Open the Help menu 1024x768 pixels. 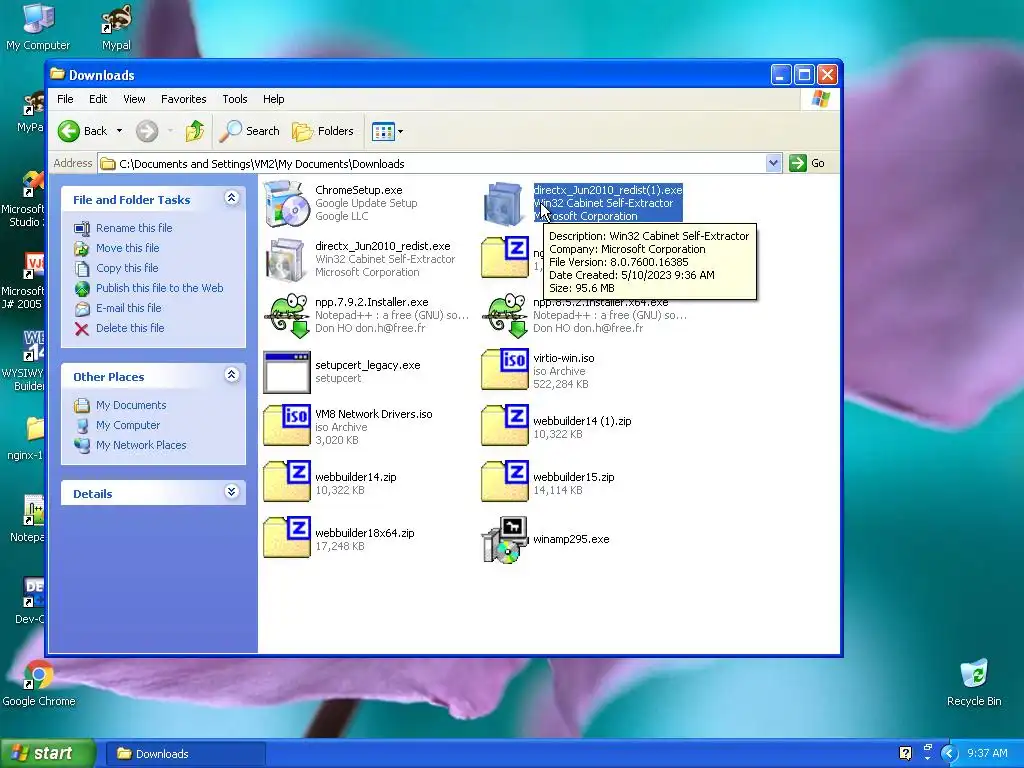point(274,99)
